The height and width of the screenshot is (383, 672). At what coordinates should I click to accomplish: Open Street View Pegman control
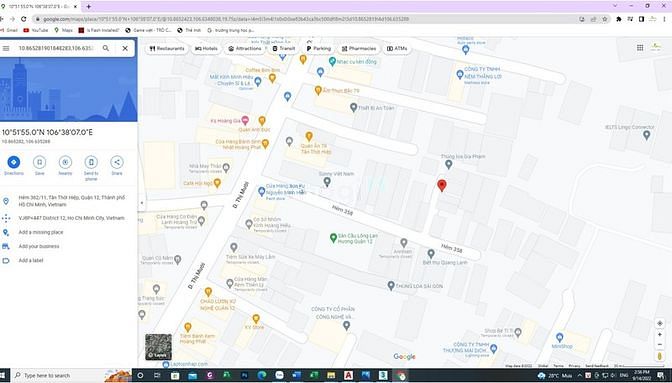(x=660, y=356)
